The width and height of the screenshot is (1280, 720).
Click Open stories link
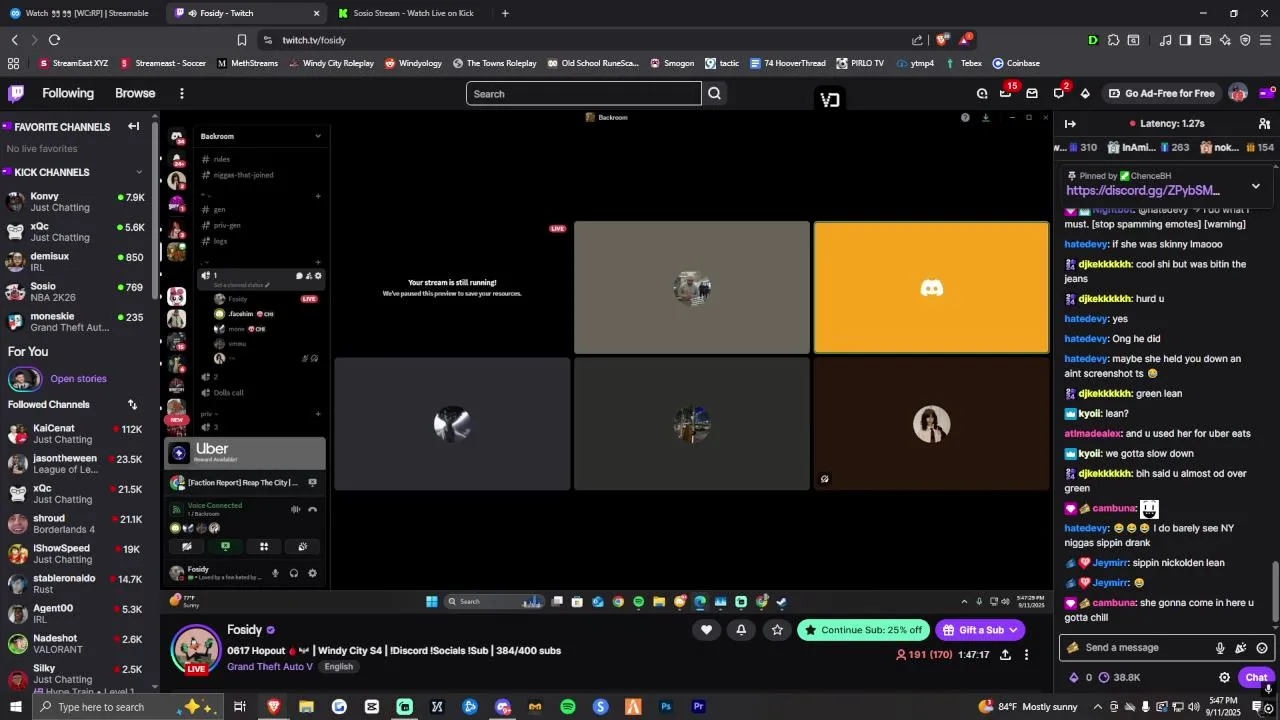pos(78,379)
